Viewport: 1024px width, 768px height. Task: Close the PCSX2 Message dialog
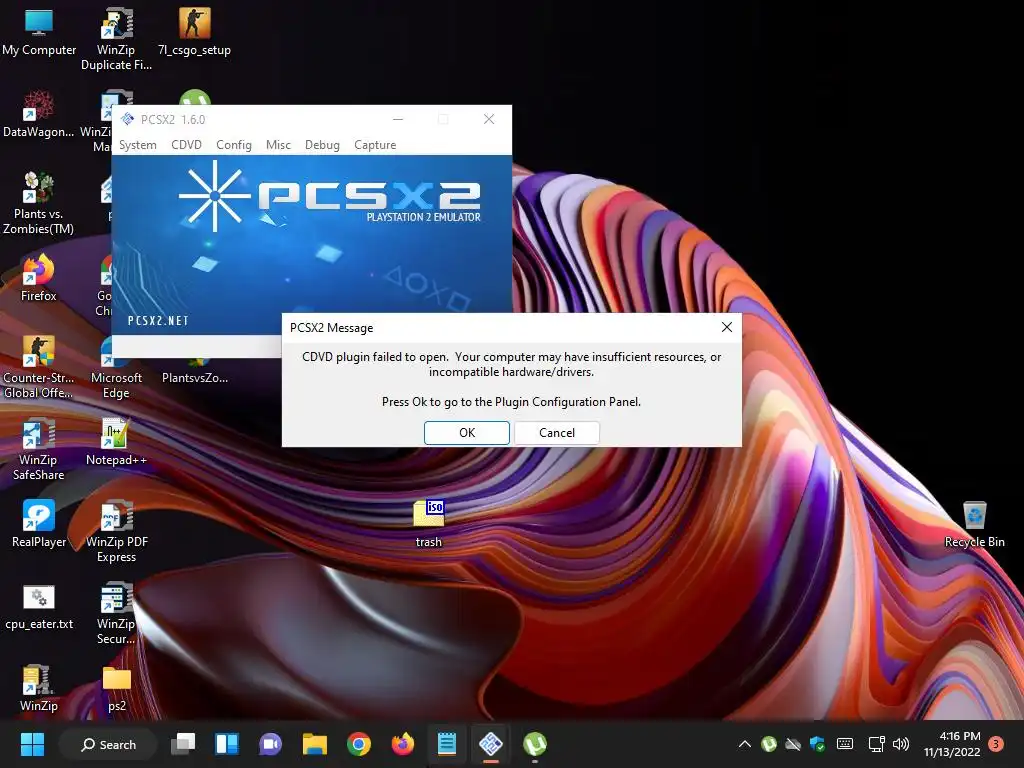click(727, 327)
